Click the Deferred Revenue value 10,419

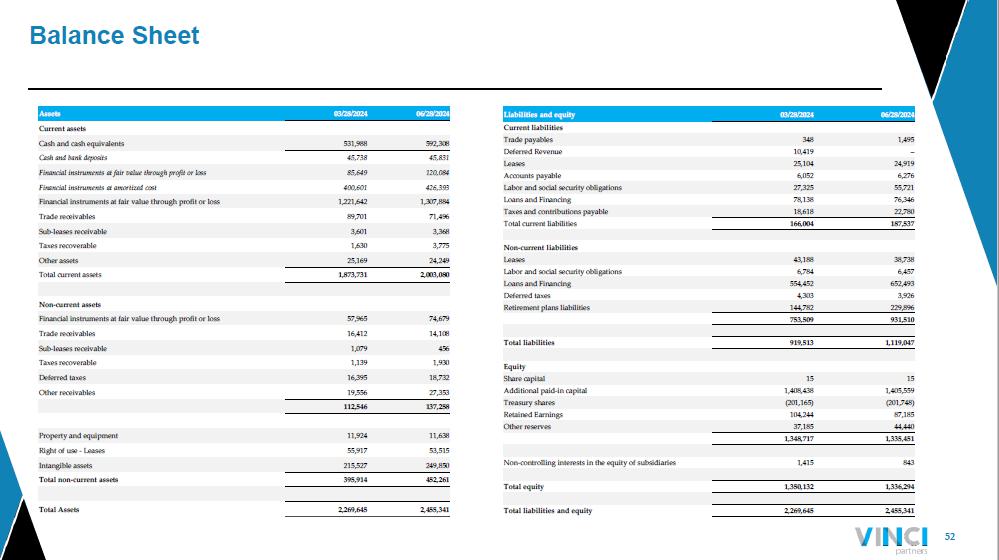803,152
